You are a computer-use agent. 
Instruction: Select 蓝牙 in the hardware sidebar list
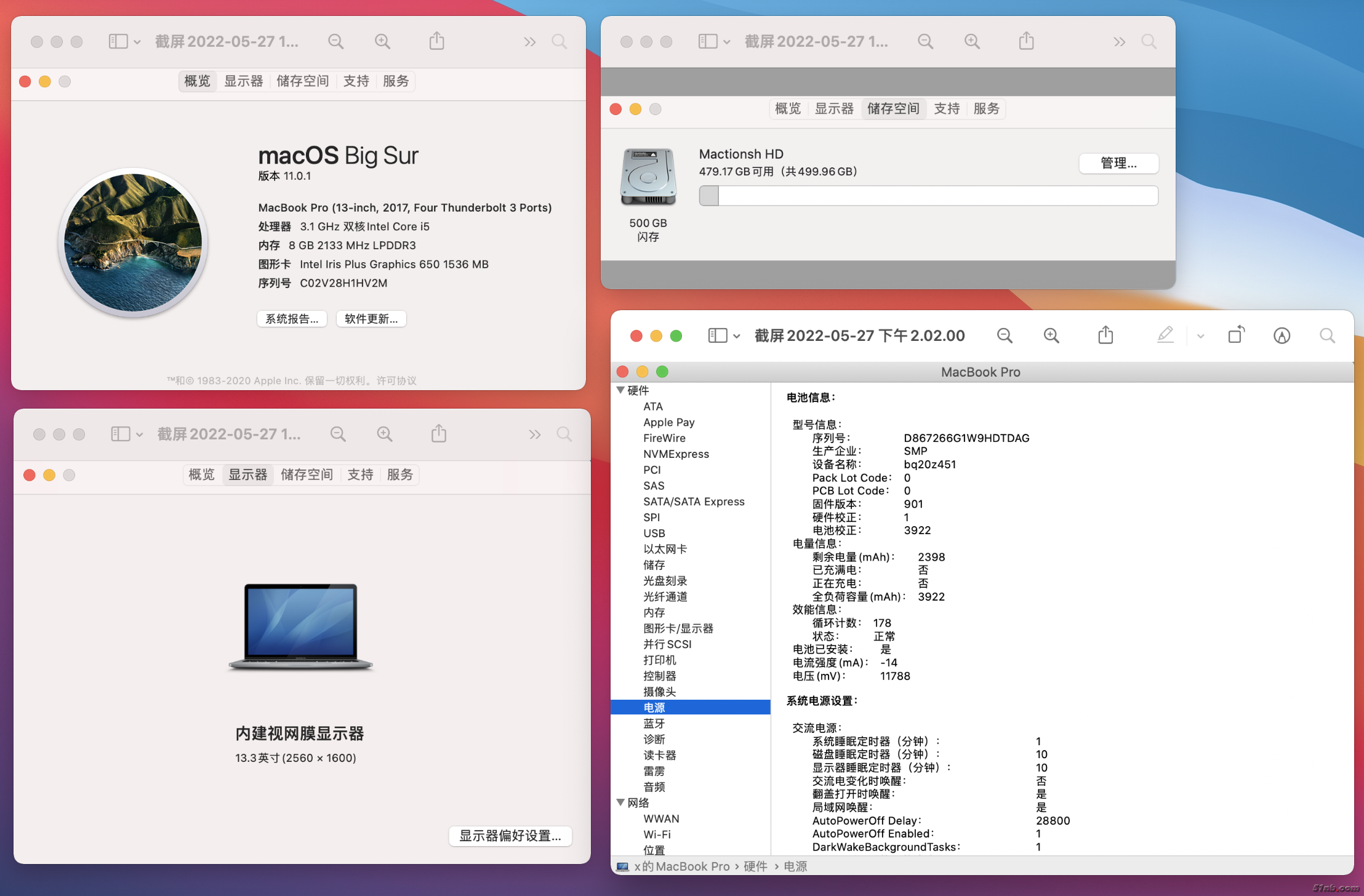tap(654, 724)
